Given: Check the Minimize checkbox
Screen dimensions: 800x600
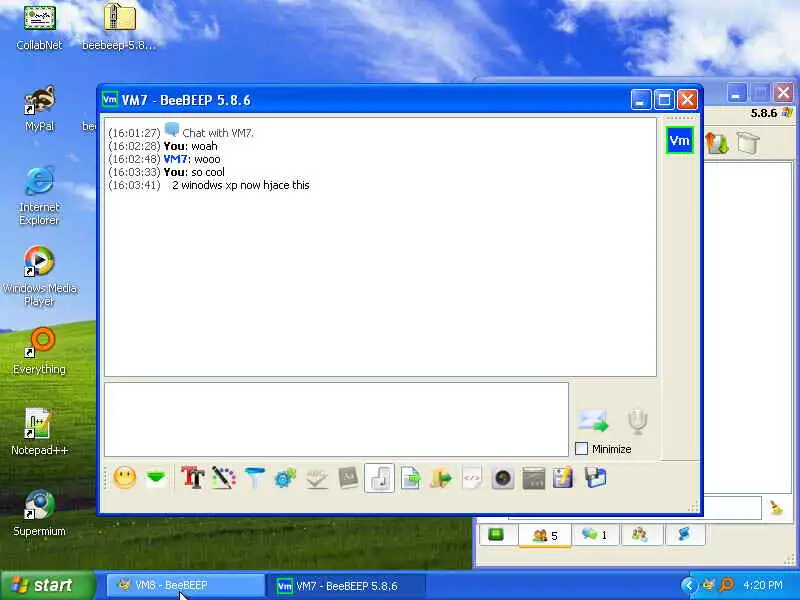Looking at the screenshot, I should (581, 449).
